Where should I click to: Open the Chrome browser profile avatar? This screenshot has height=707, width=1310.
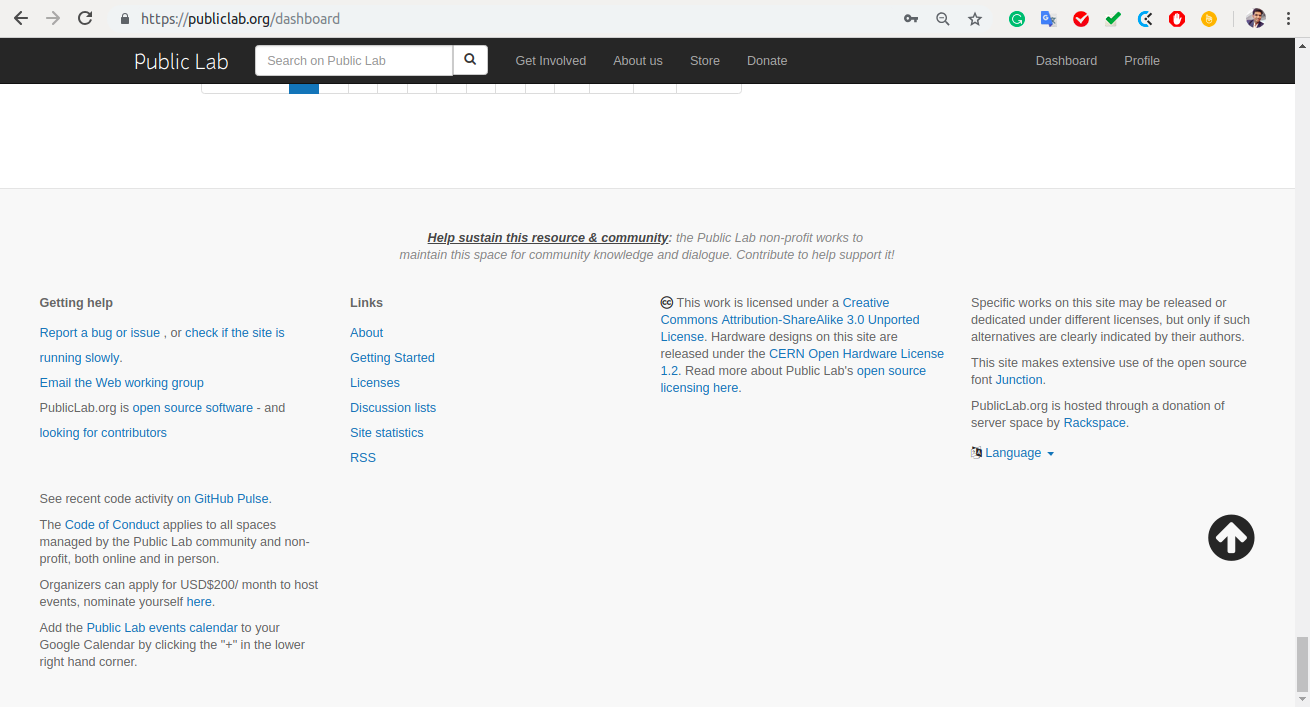[x=1256, y=18]
